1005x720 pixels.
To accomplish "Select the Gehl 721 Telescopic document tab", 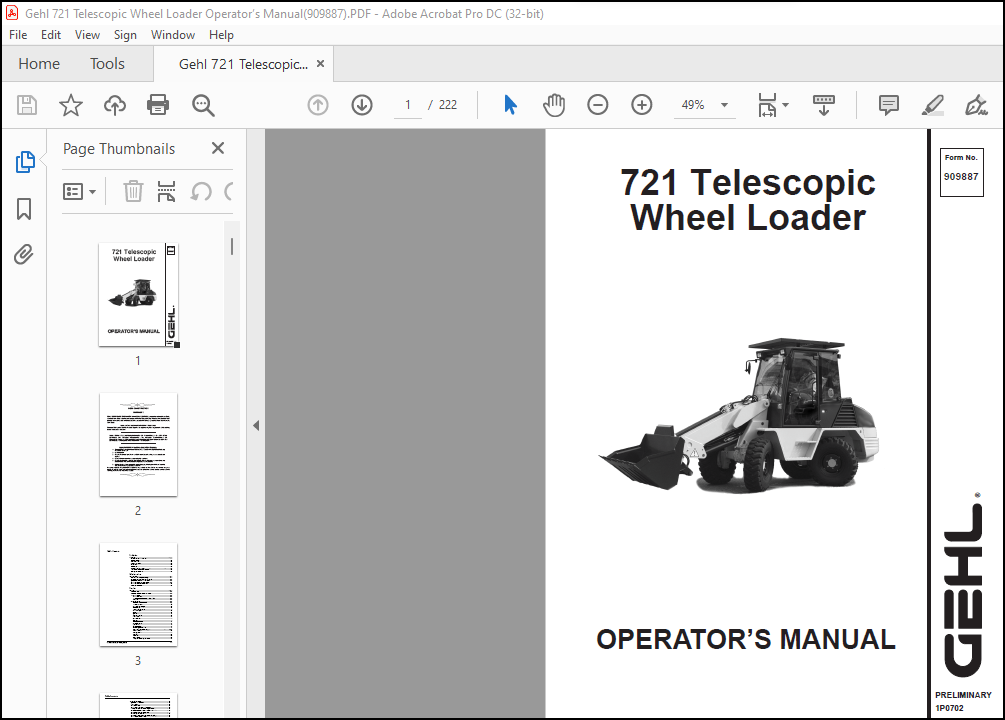I will pos(243,64).
